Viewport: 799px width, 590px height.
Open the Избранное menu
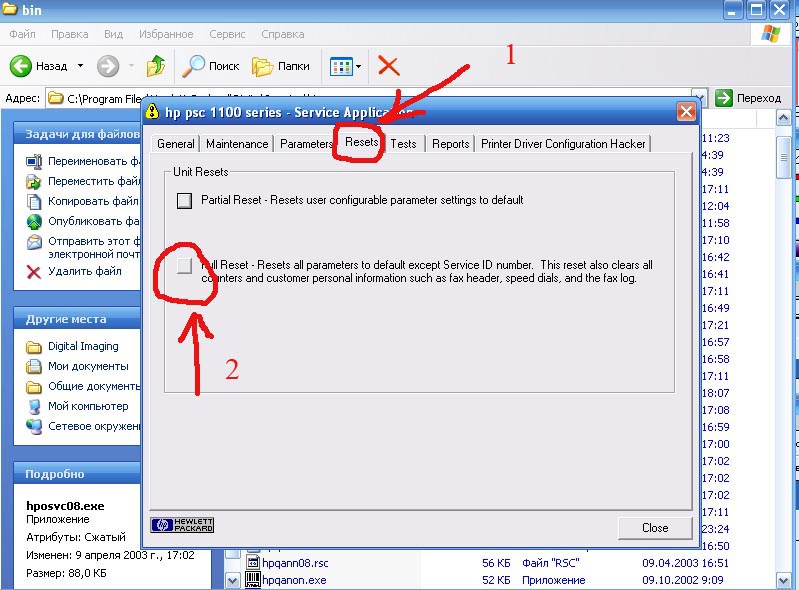(166, 34)
